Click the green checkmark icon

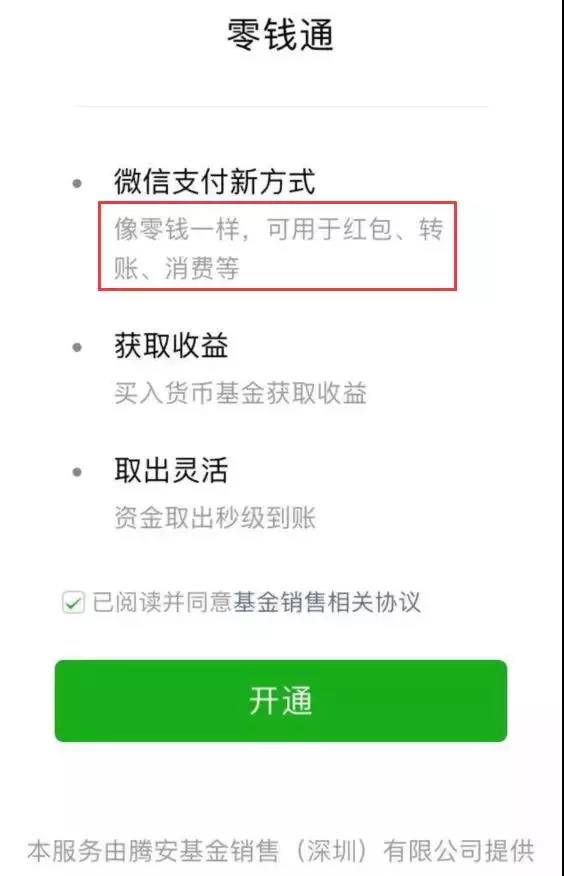click(73, 602)
